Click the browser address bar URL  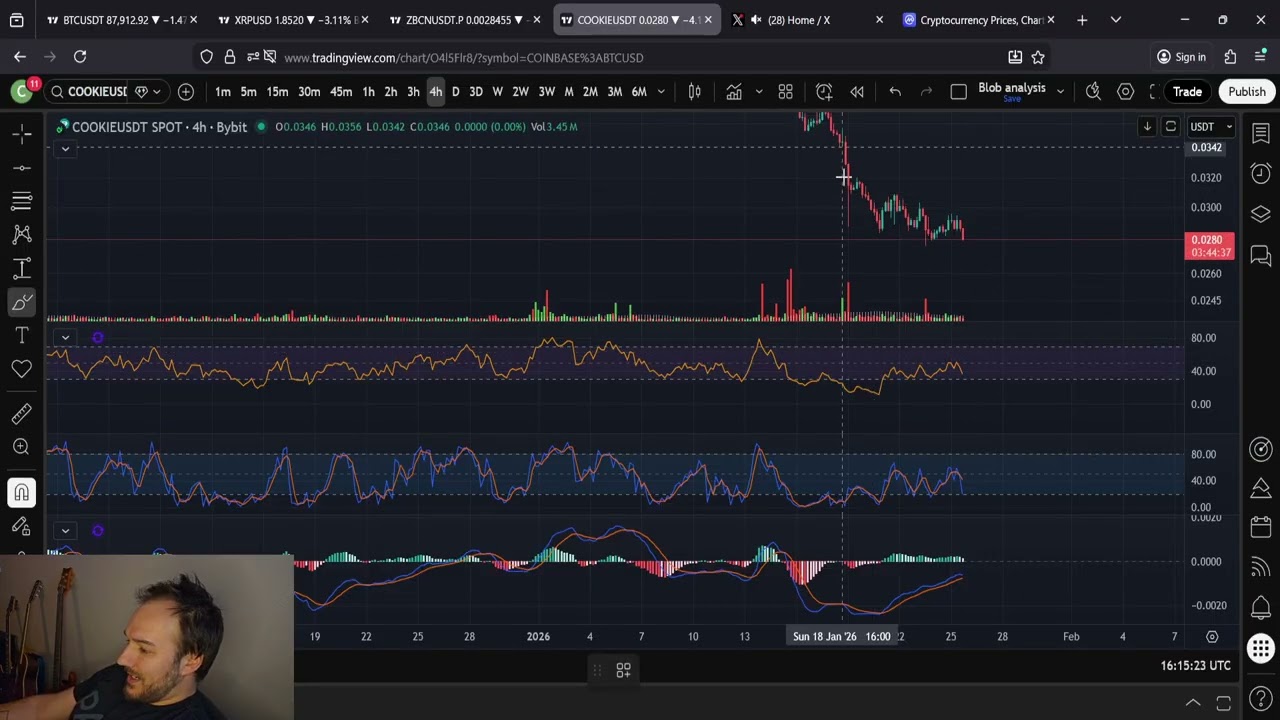pyautogui.click(x=464, y=58)
